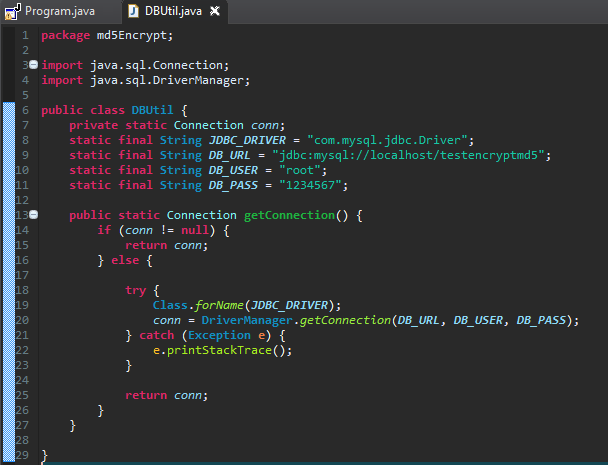Click the try keyword on line 18
Screen dimensions: 608x465
click(x=135, y=290)
